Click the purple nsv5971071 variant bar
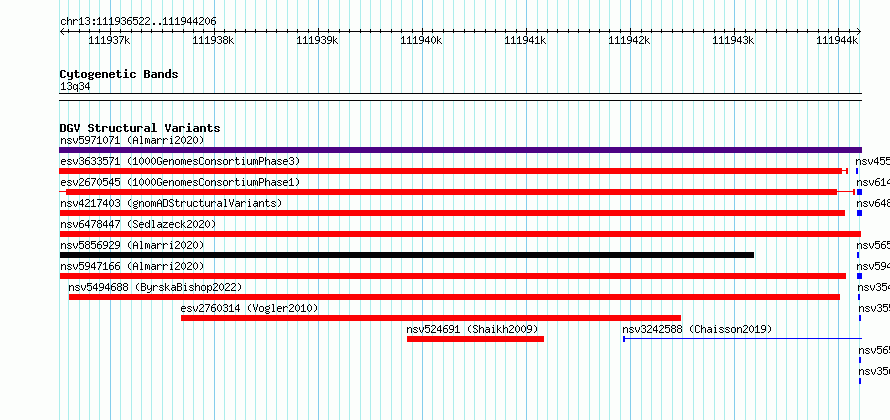Image resolution: width=890 pixels, height=420 pixels. (x=460, y=150)
